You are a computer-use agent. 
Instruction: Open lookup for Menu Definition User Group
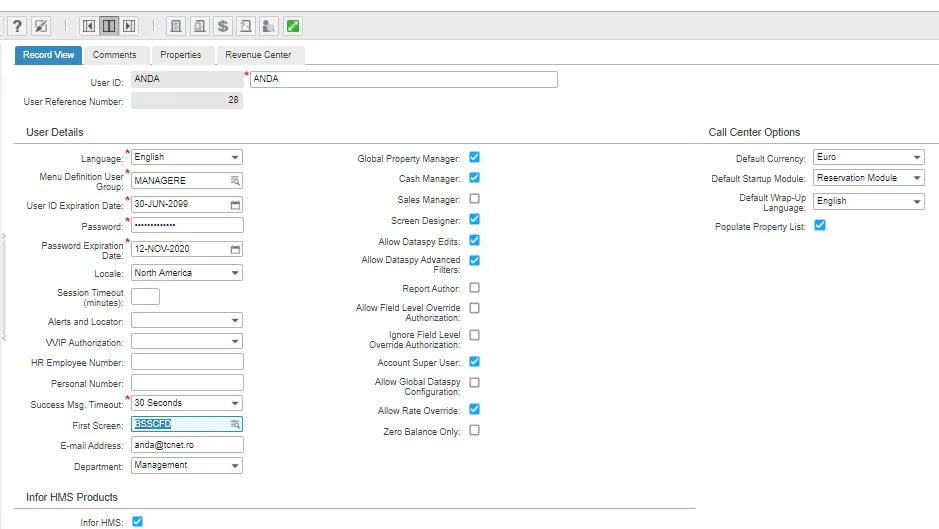(235, 180)
